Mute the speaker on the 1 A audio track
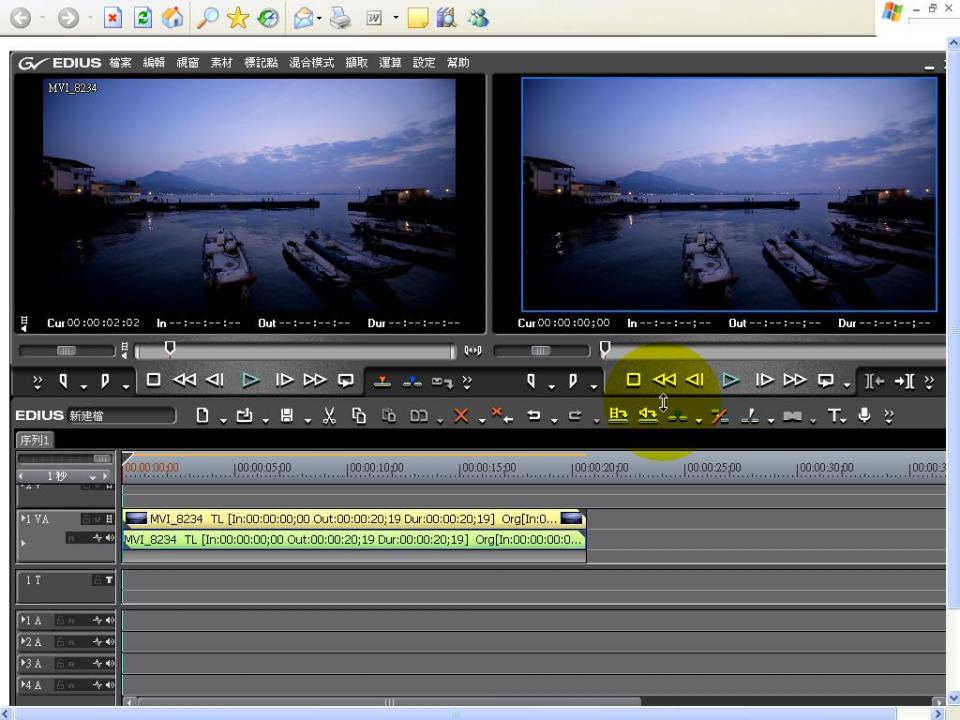The image size is (960, 720). pyautogui.click(x=109, y=620)
